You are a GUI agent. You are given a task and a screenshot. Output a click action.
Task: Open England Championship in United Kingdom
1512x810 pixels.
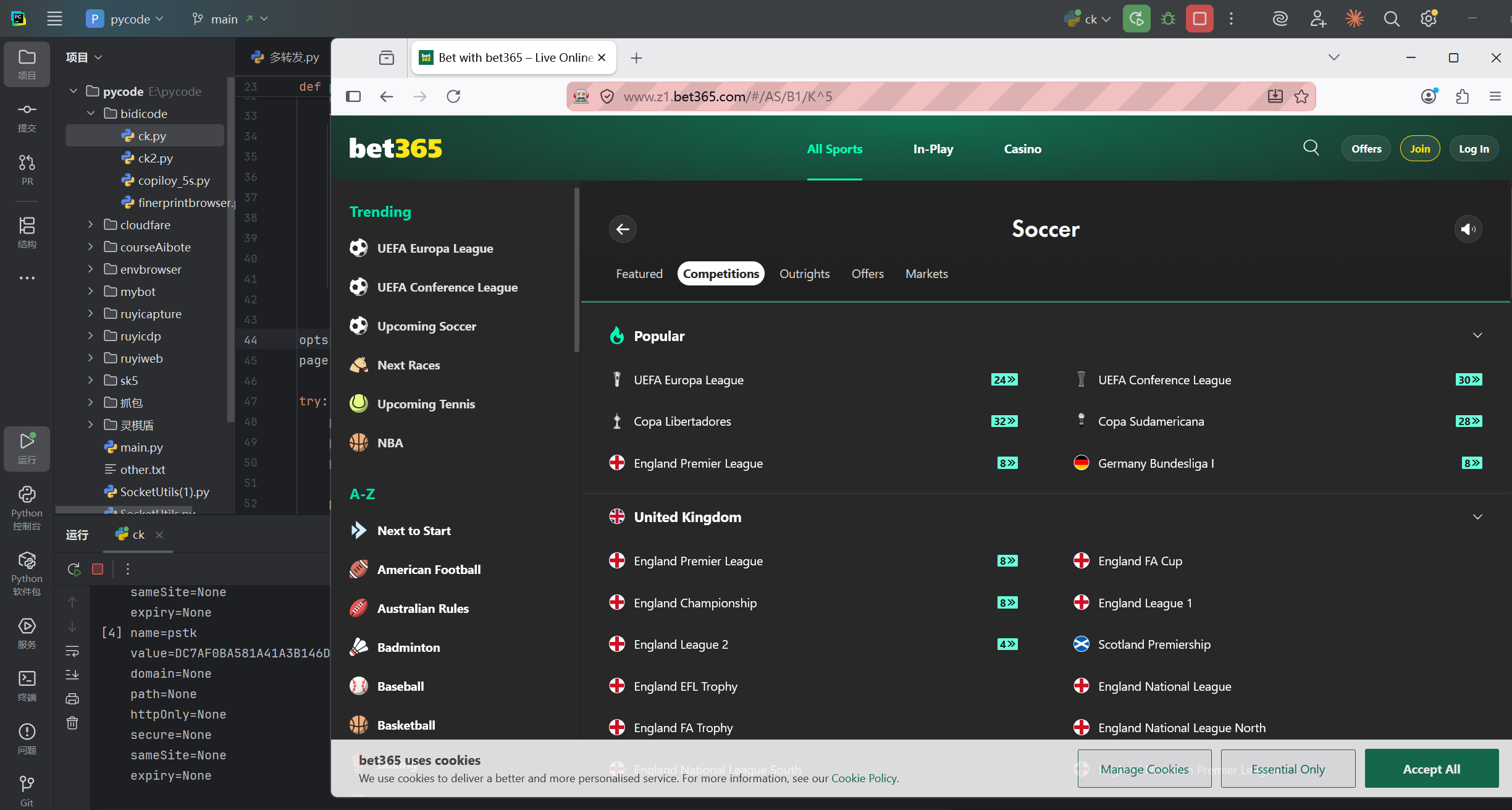click(695, 603)
